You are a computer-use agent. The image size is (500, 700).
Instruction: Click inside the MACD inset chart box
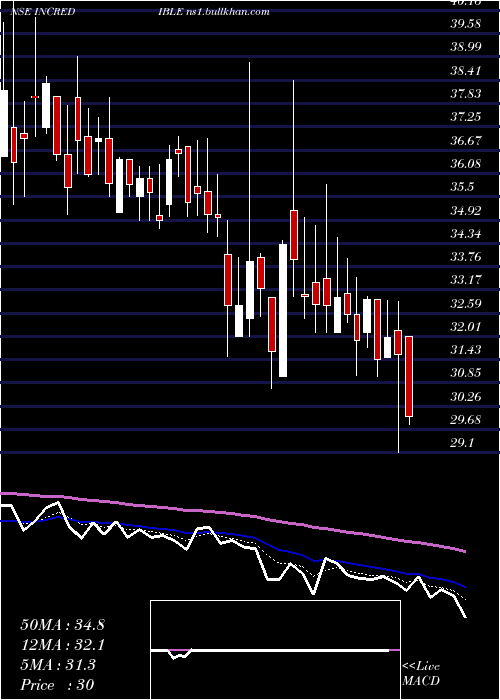click(x=275, y=650)
